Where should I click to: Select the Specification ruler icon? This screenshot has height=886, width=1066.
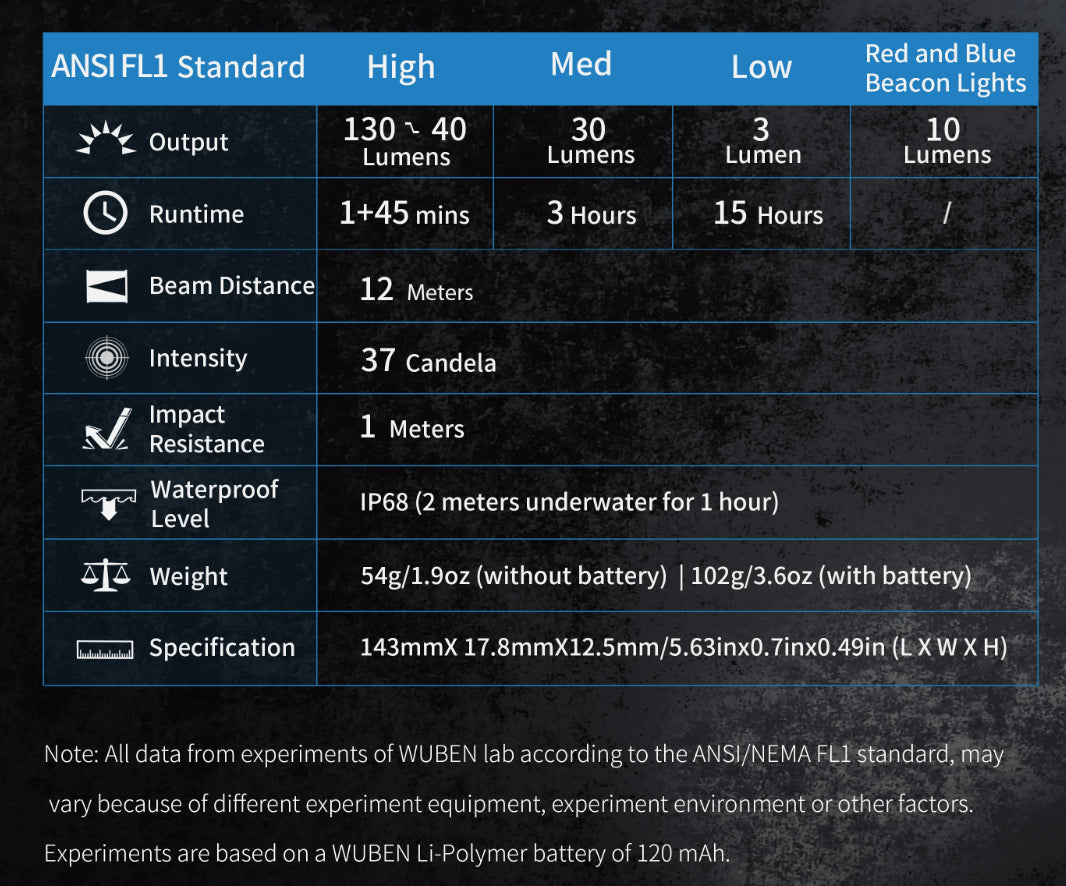(105, 650)
